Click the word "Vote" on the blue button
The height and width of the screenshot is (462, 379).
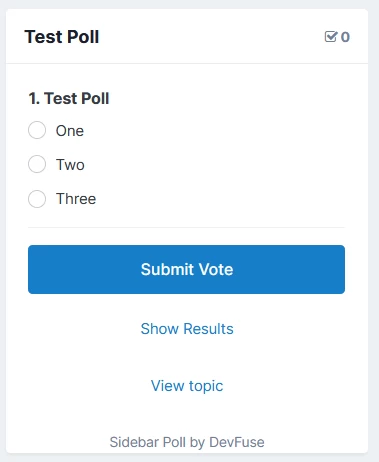click(216, 269)
